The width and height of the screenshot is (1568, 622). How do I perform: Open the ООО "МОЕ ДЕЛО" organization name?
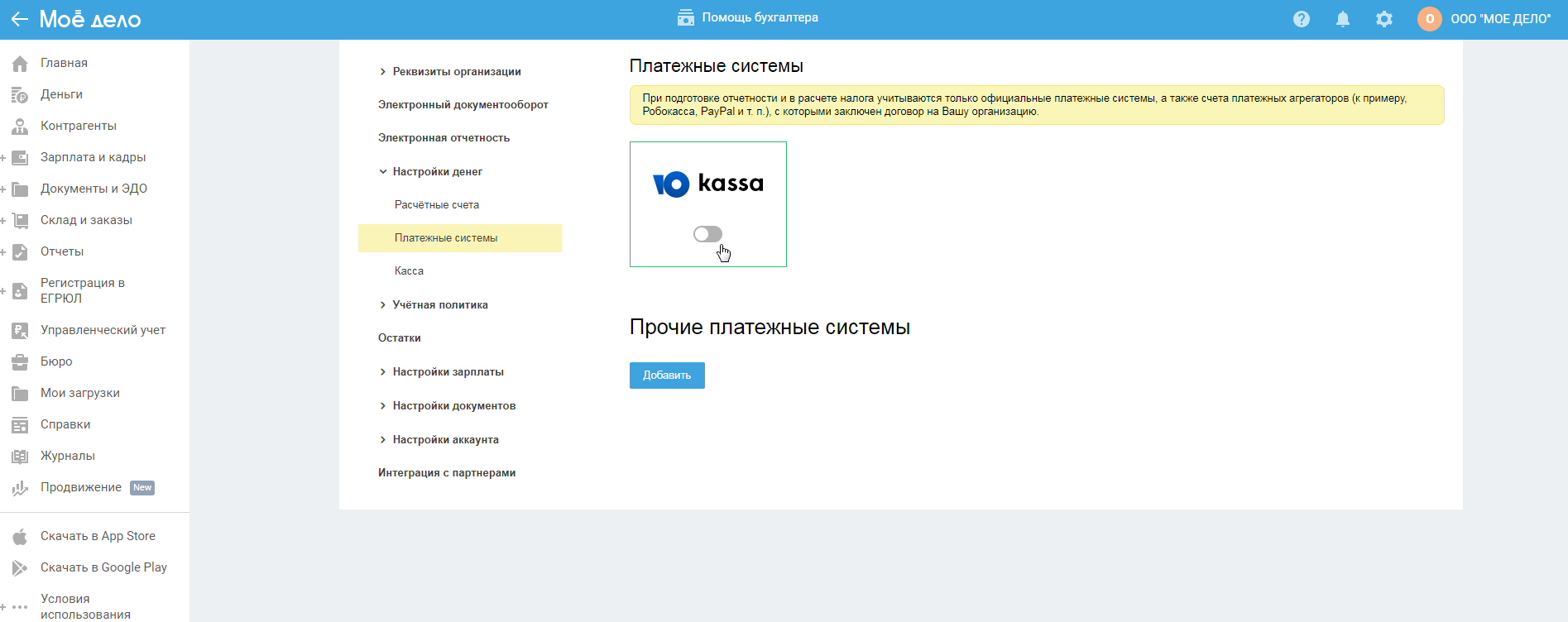(1501, 19)
